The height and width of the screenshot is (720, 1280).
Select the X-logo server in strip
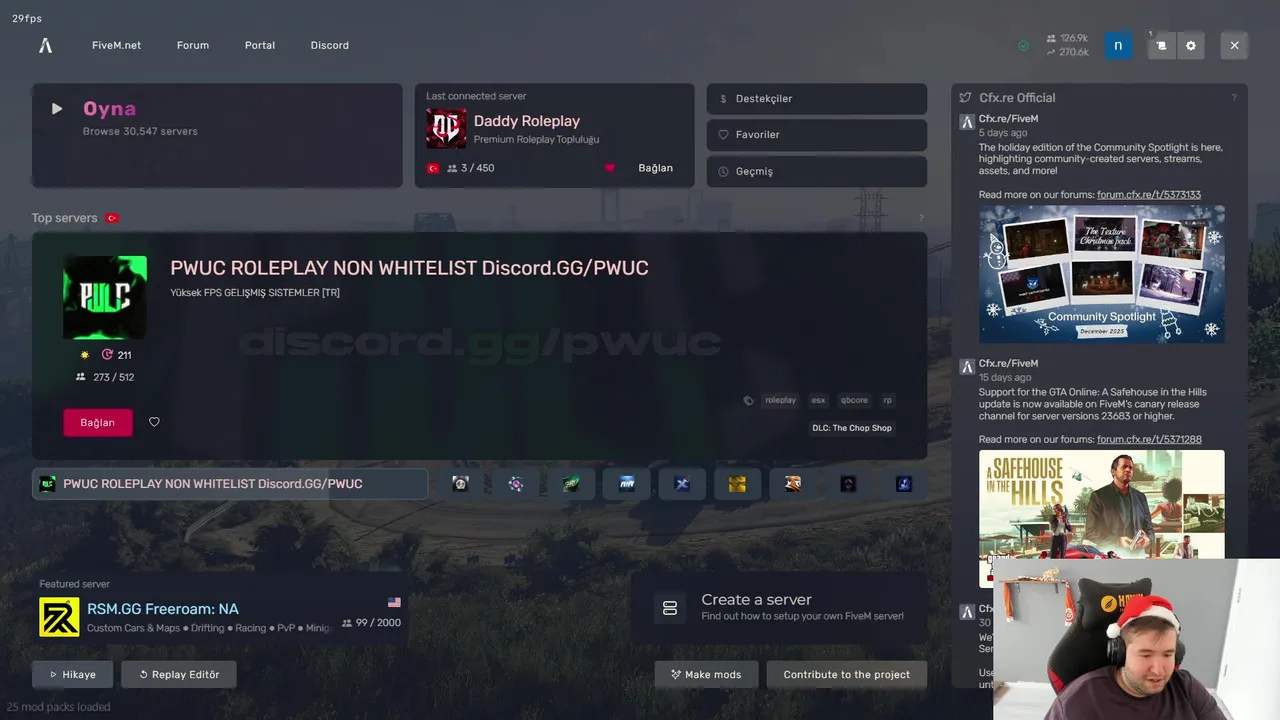pyautogui.click(x=682, y=484)
